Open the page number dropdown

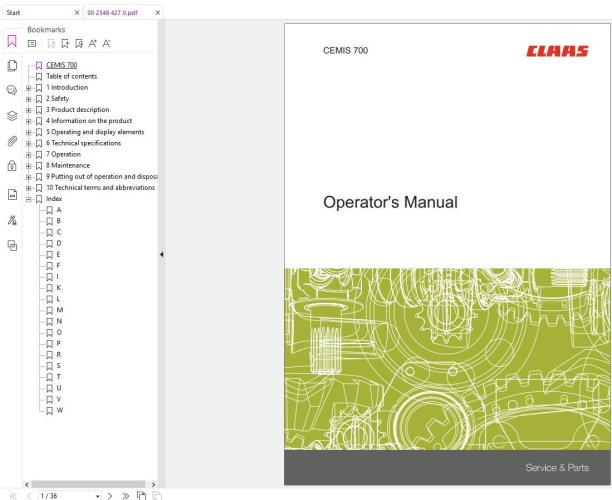[98, 496]
